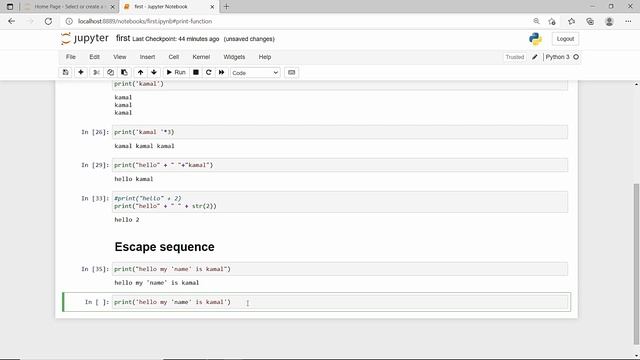Select cell In [33] with str(2) code

[x=340, y=202]
